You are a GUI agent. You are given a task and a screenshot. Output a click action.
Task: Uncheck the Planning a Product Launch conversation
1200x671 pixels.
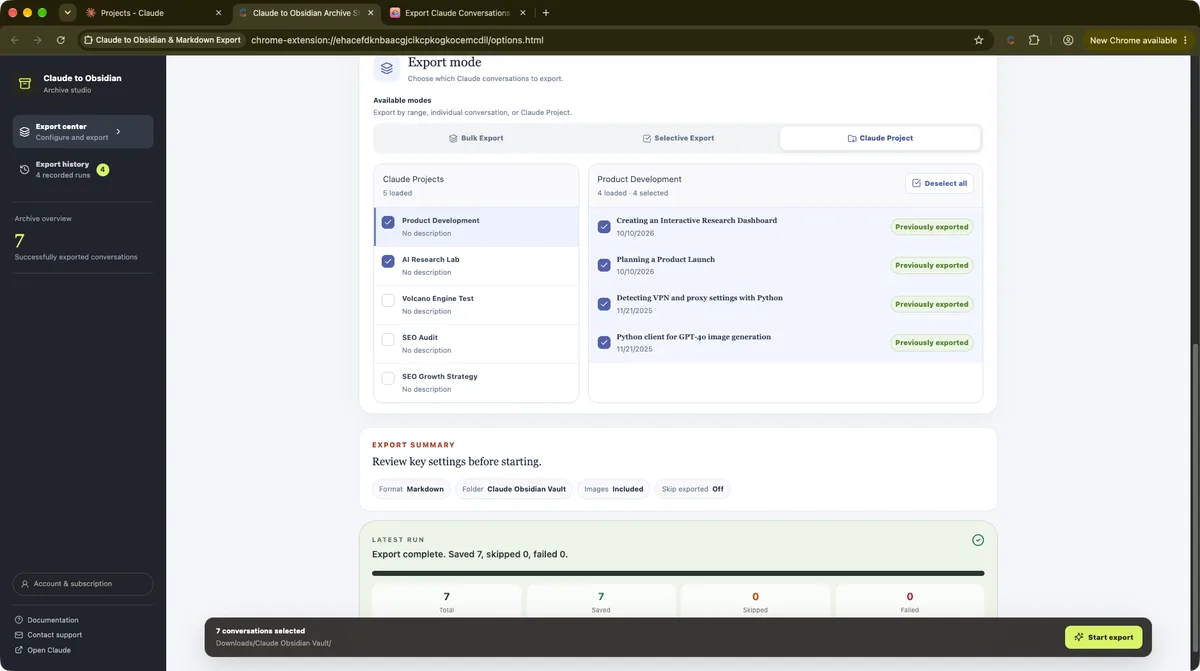[x=604, y=265]
